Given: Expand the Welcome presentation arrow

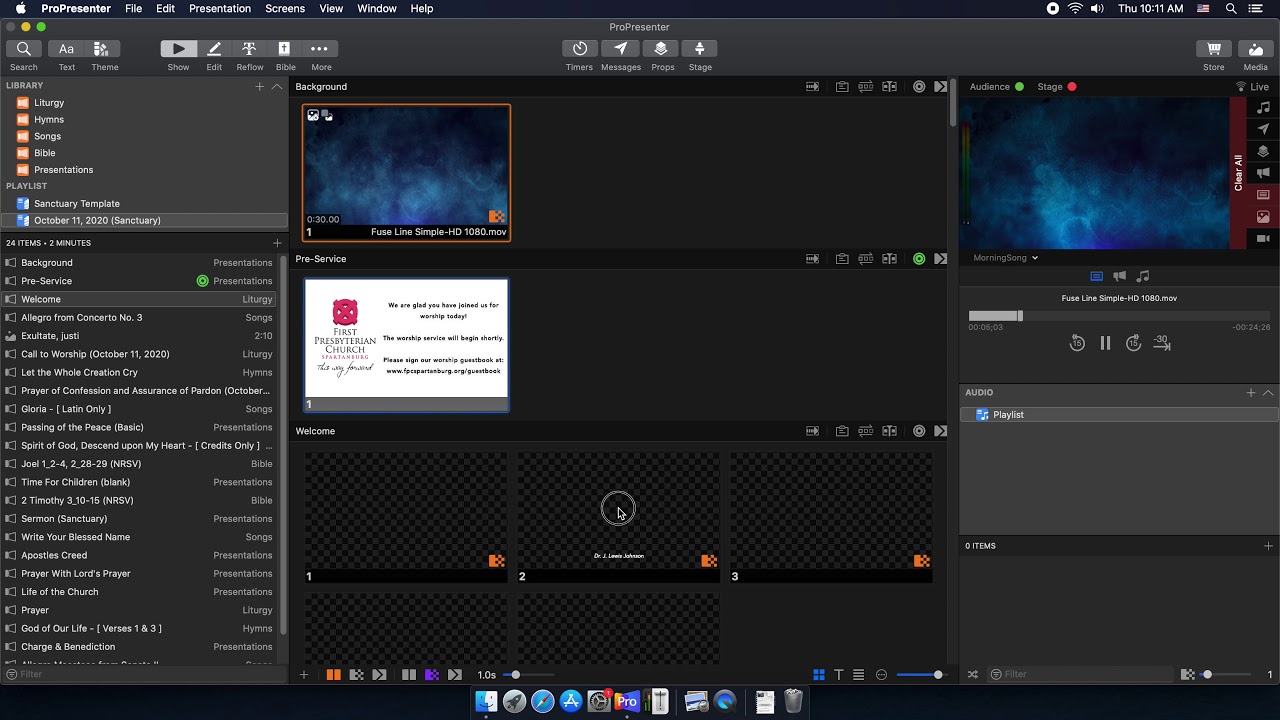Looking at the screenshot, I should point(941,431).
